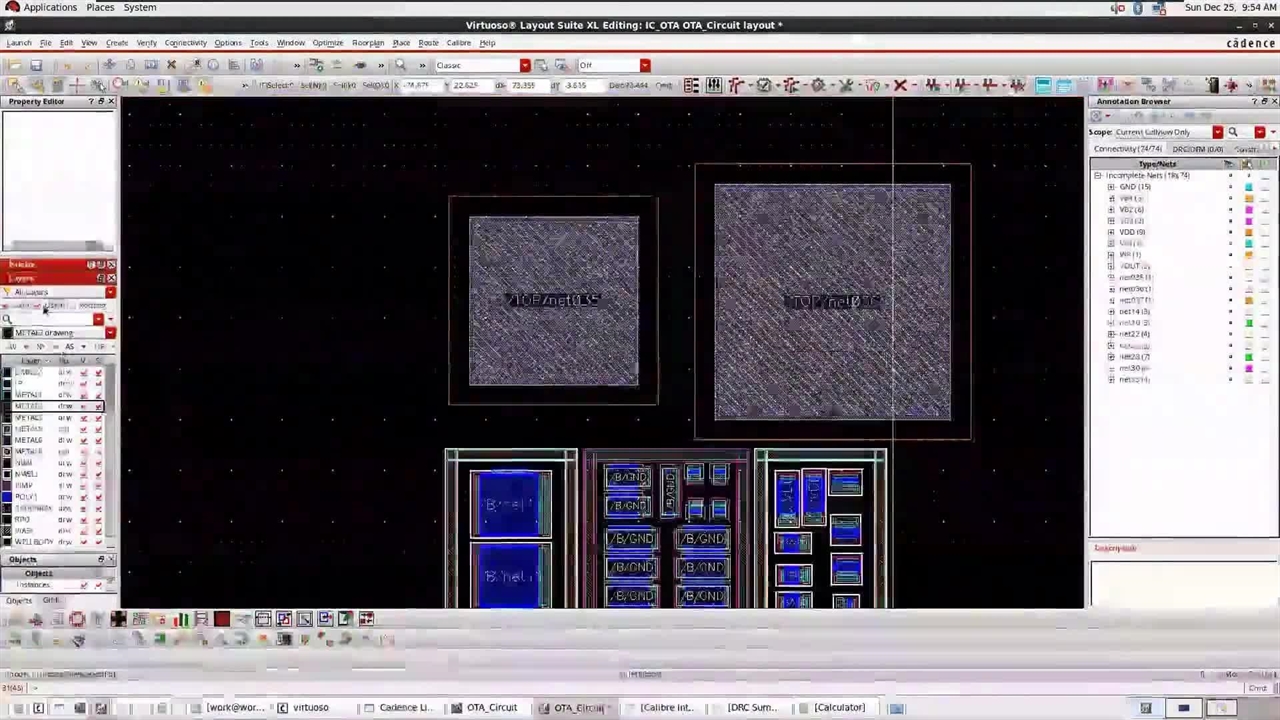
Task: Click the Save icon in the toolbar
Action: pos(36,65)
